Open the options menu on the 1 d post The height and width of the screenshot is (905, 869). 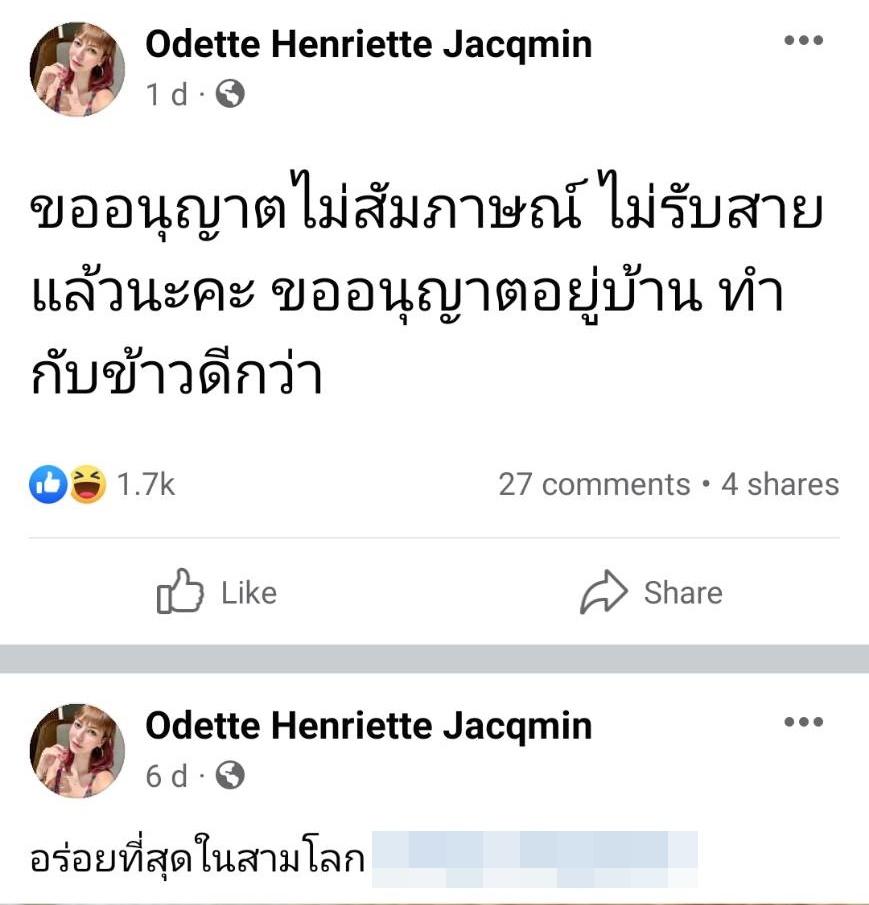tap(803, 42)
